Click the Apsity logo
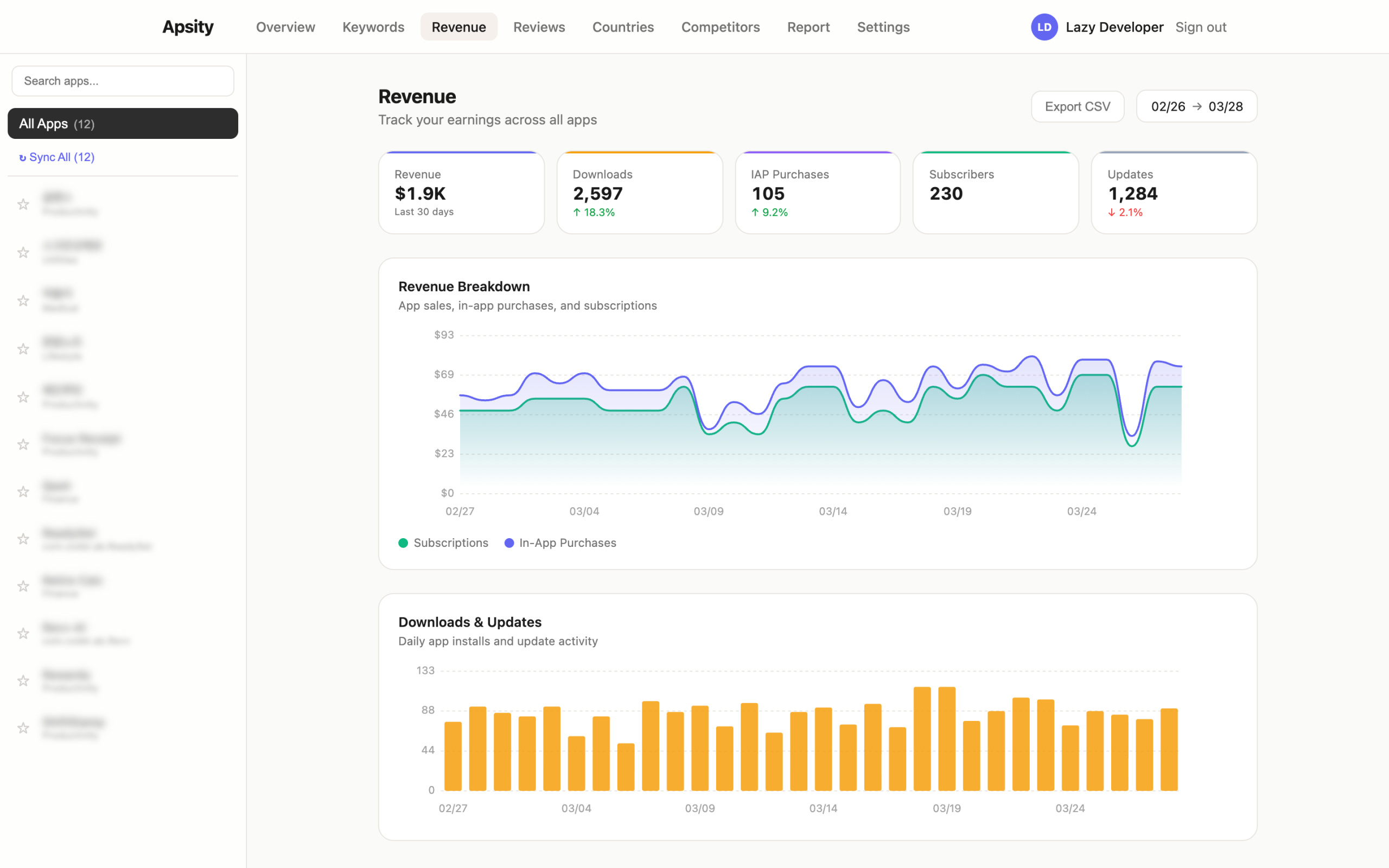 click(x=188, y=27)
